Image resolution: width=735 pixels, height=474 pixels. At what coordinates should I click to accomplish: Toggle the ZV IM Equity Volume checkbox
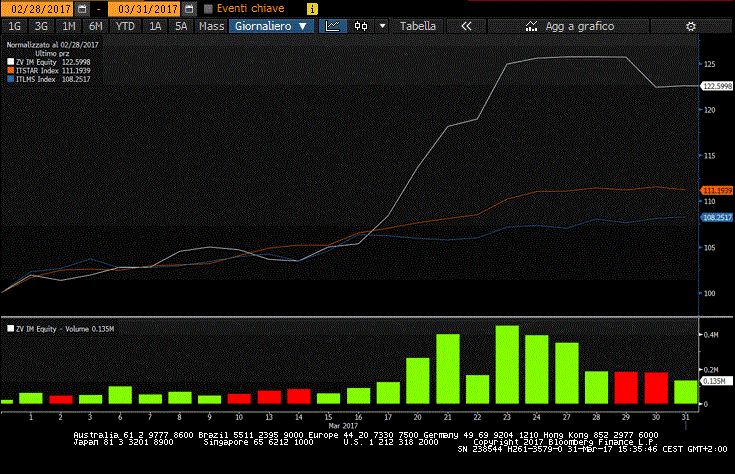click(x=10, y=327)
